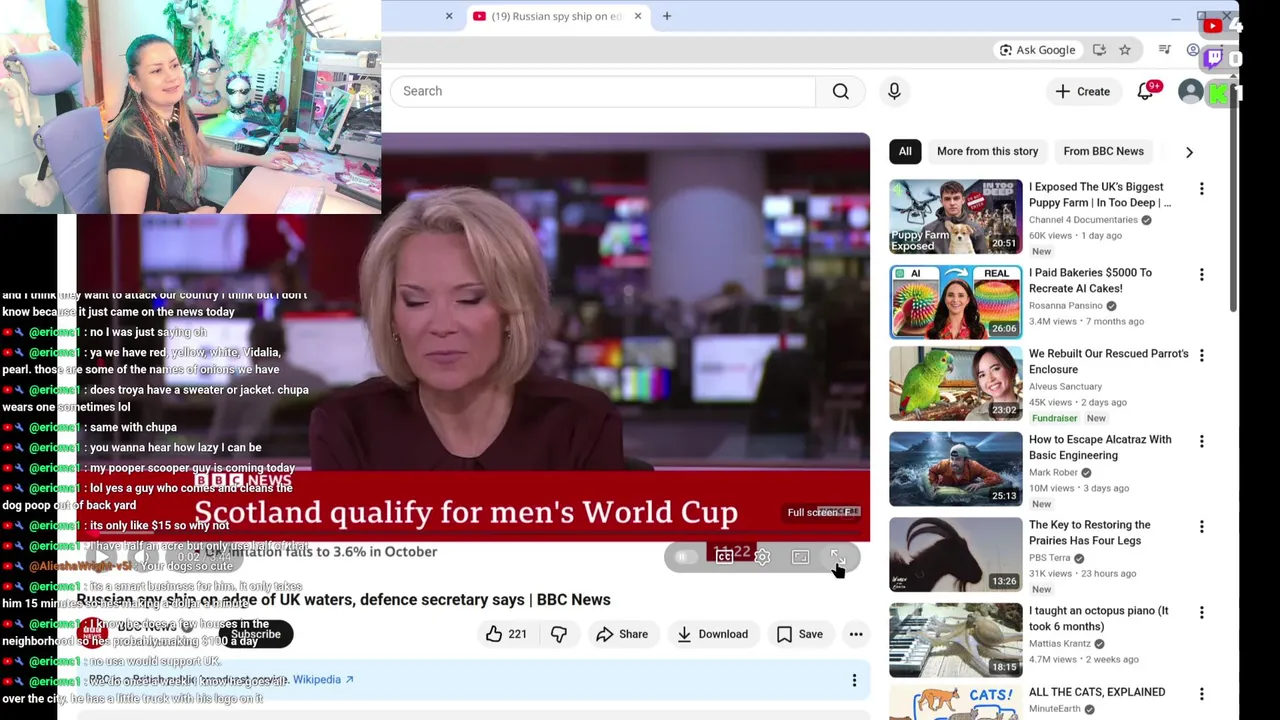Open title 'ALL THE CATS, EXPLAINED'
This screenshot has width=1280, height=720.
(1097, 692)
